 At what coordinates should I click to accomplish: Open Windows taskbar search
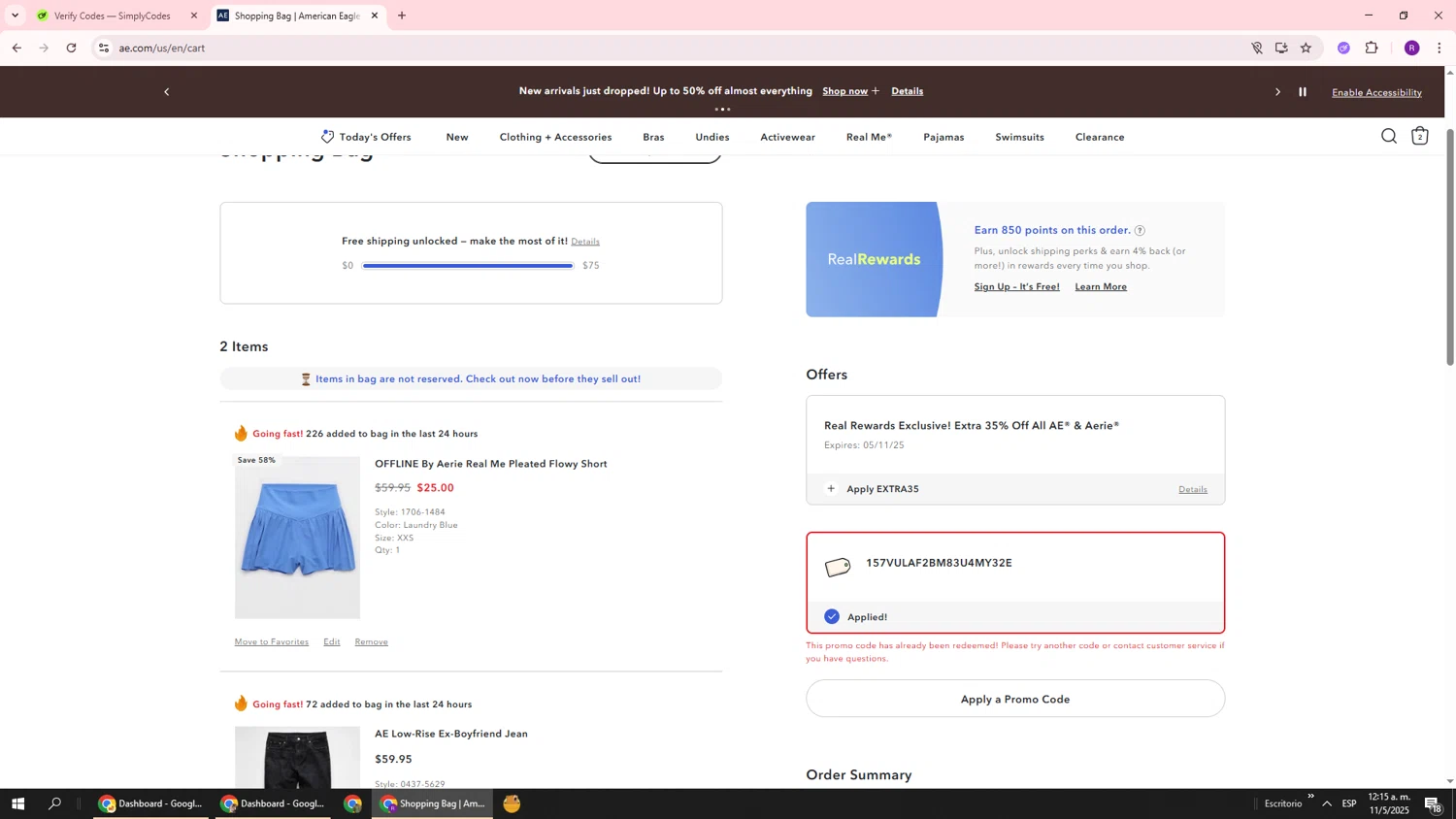(x=55, y=803)
